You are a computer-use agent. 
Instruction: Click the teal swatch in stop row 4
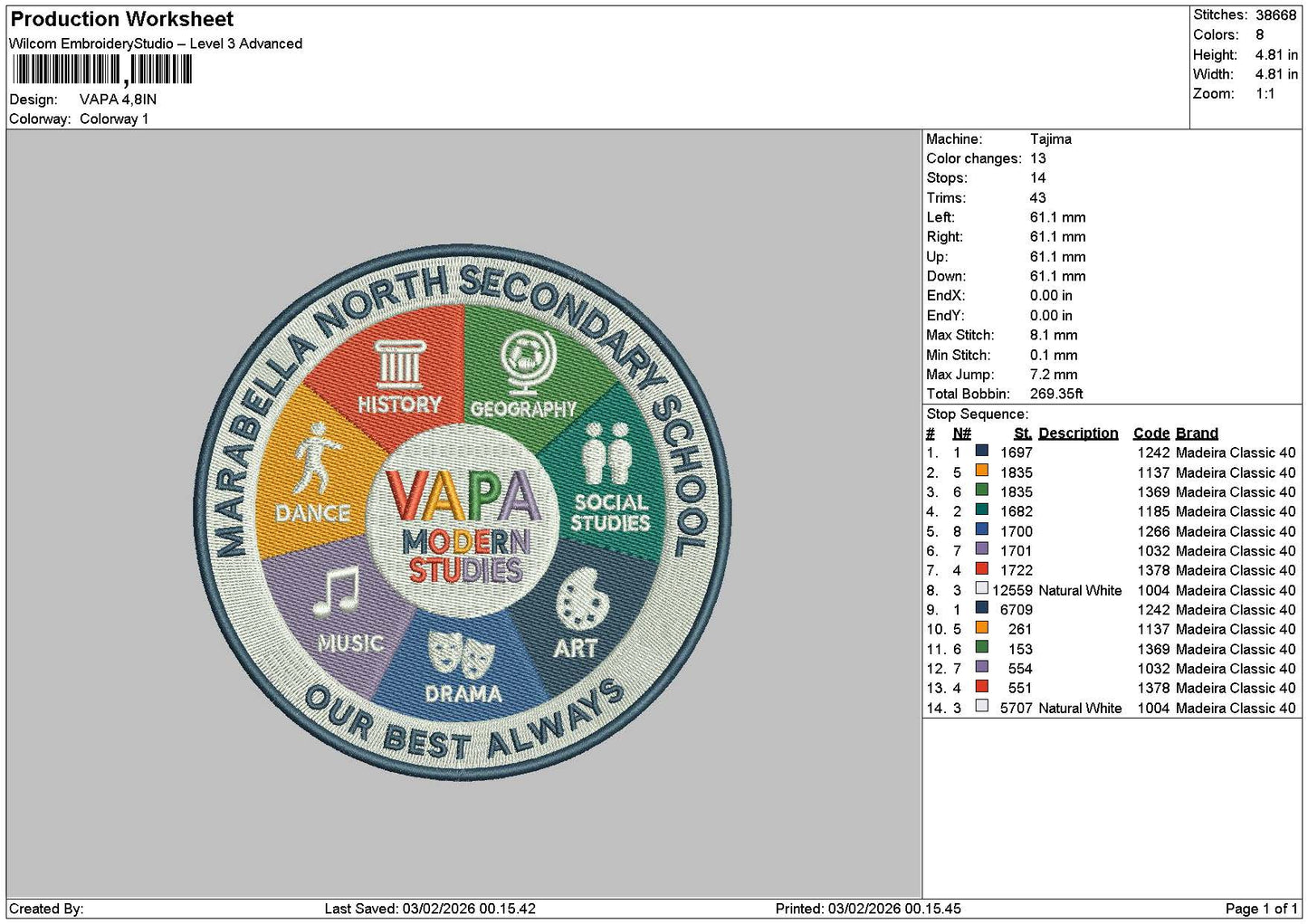(981, 510)
